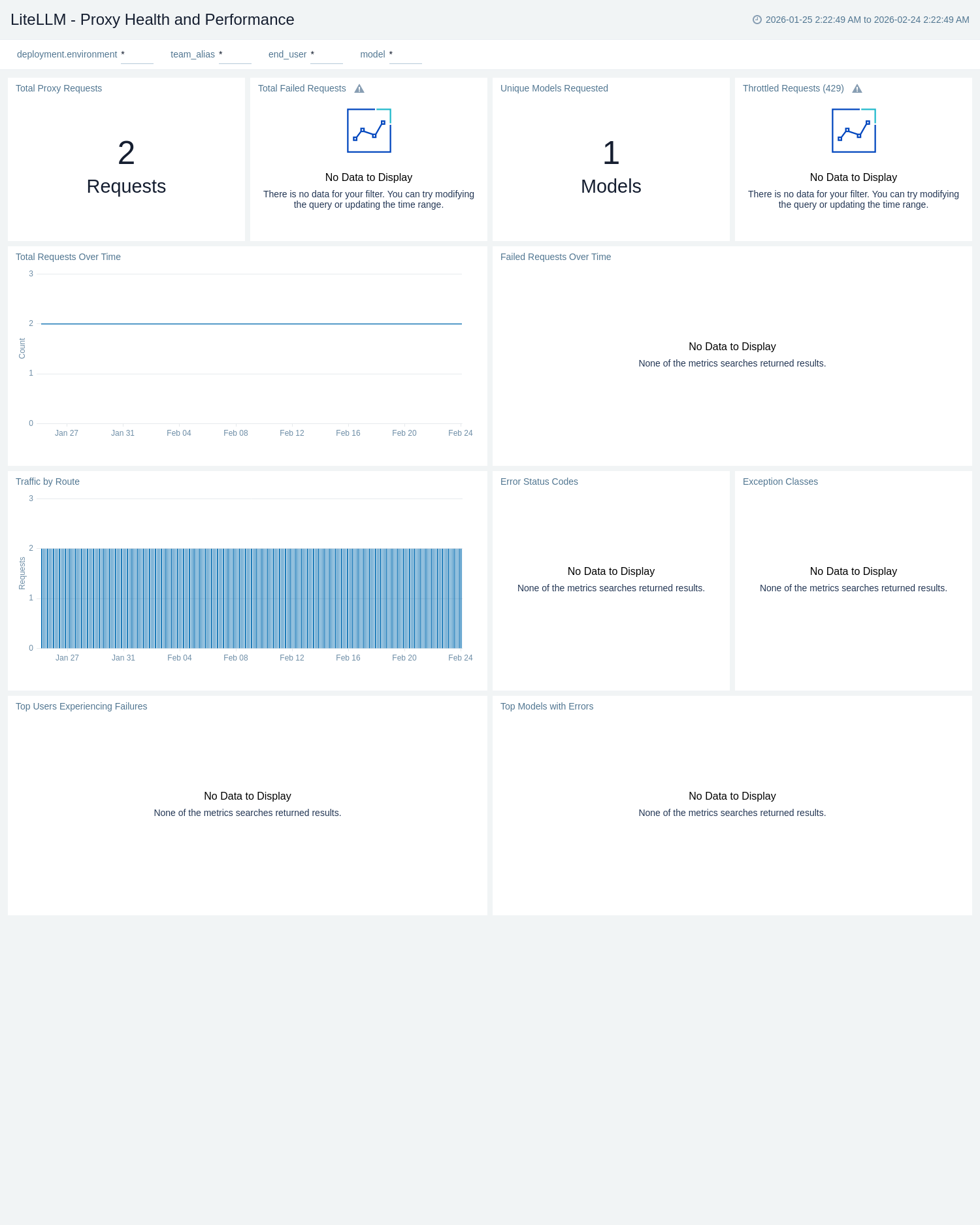Click warning icon next to Throttled Requests (429)
980x1225 pixels.
857,89
